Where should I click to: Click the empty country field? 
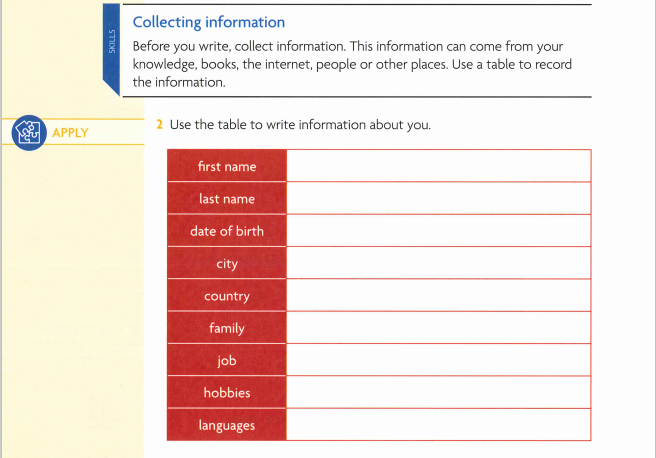pyautogui.click(x=439, y=295)
